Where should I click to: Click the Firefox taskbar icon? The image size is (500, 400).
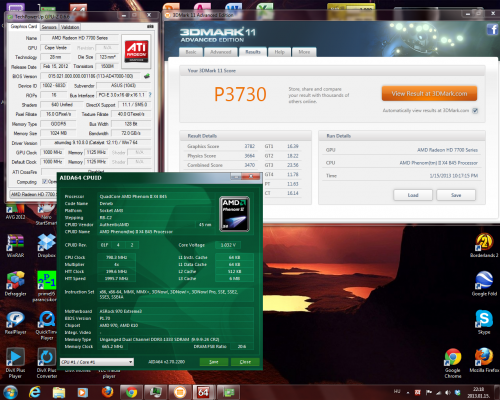coord(107,392)
